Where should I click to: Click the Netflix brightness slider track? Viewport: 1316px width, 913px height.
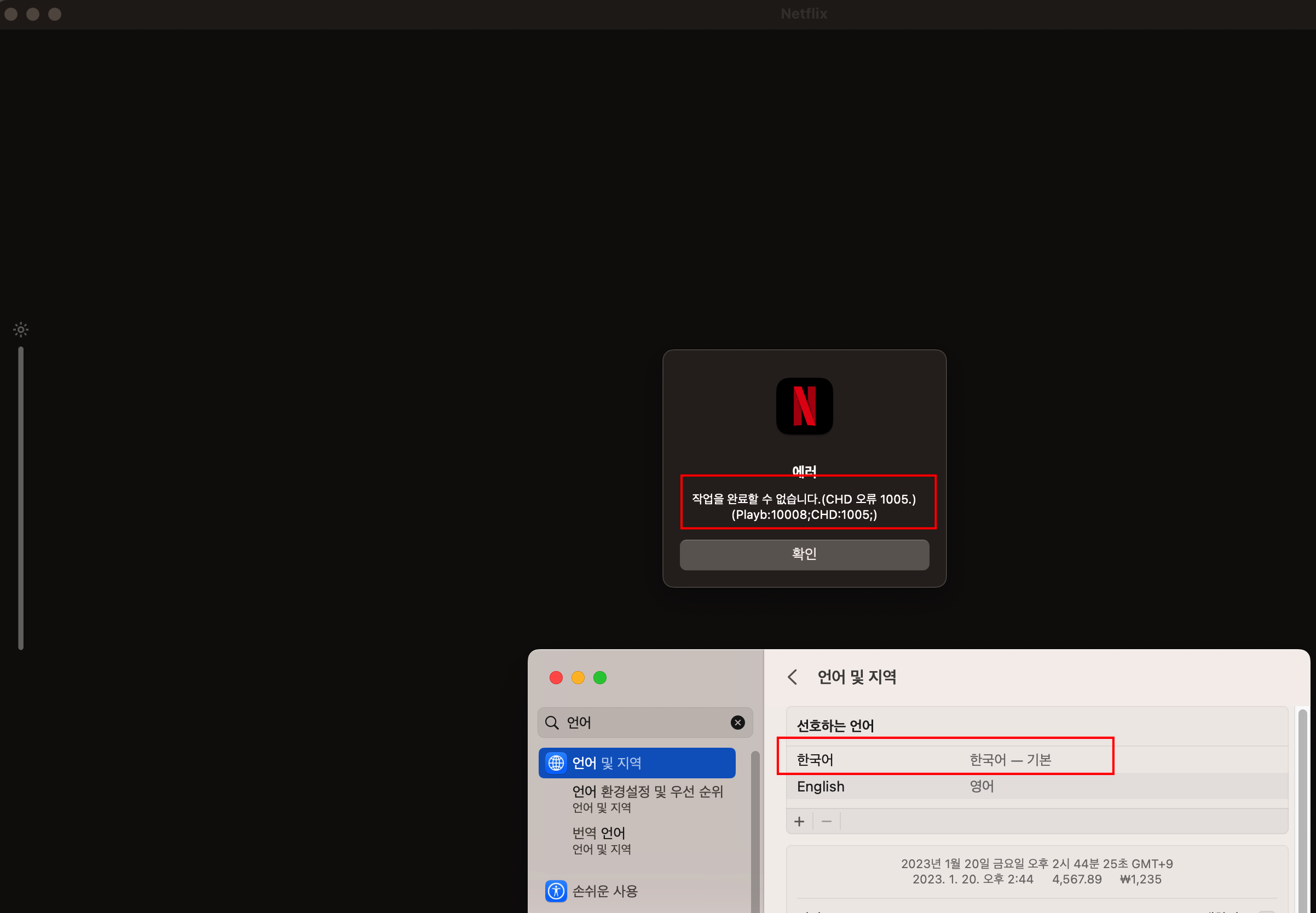pyautogui.click(x=21, y=498)
